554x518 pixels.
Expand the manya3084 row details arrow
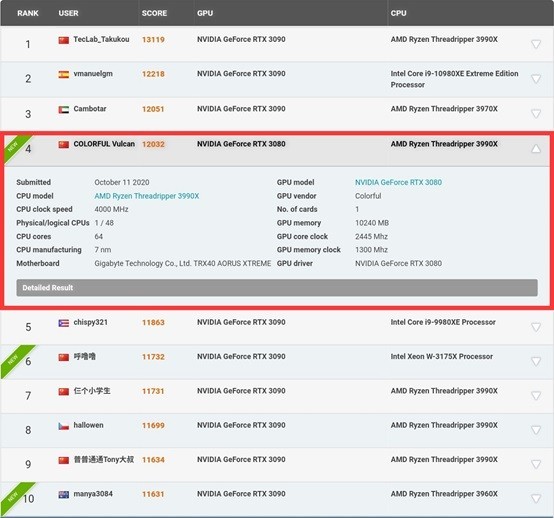pos(536,498)
